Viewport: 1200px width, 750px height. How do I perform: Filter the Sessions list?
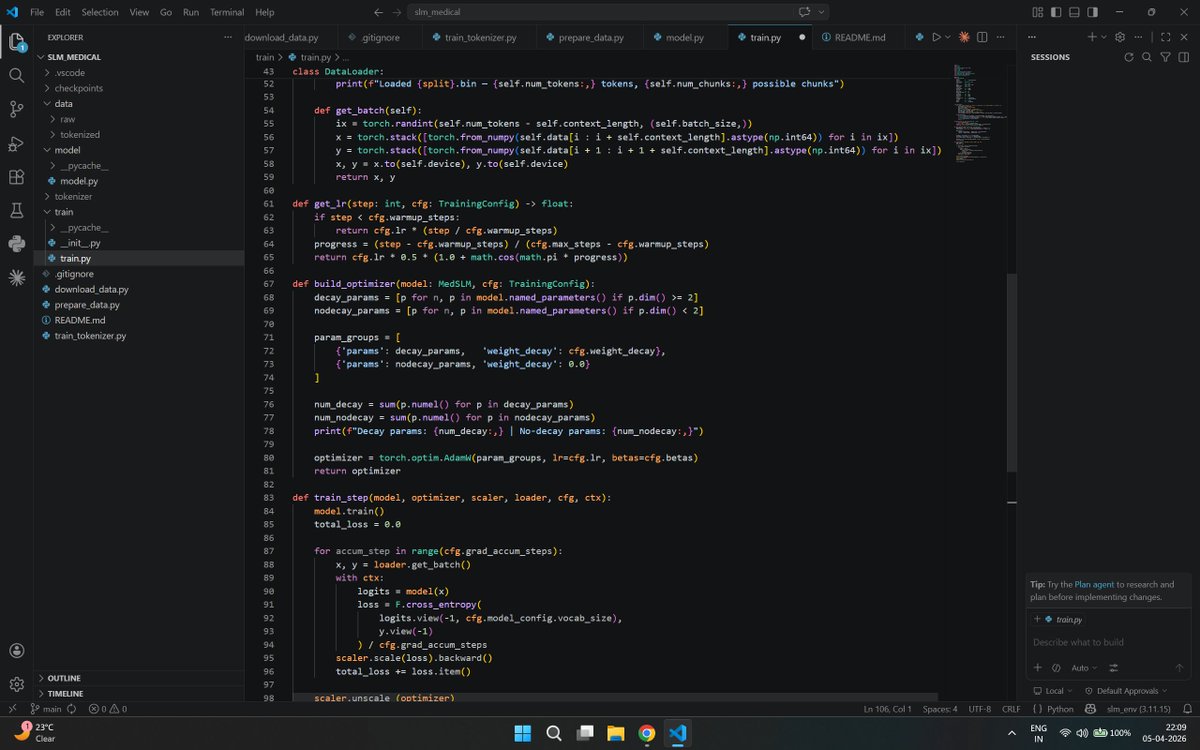[x=1165, y=57]
